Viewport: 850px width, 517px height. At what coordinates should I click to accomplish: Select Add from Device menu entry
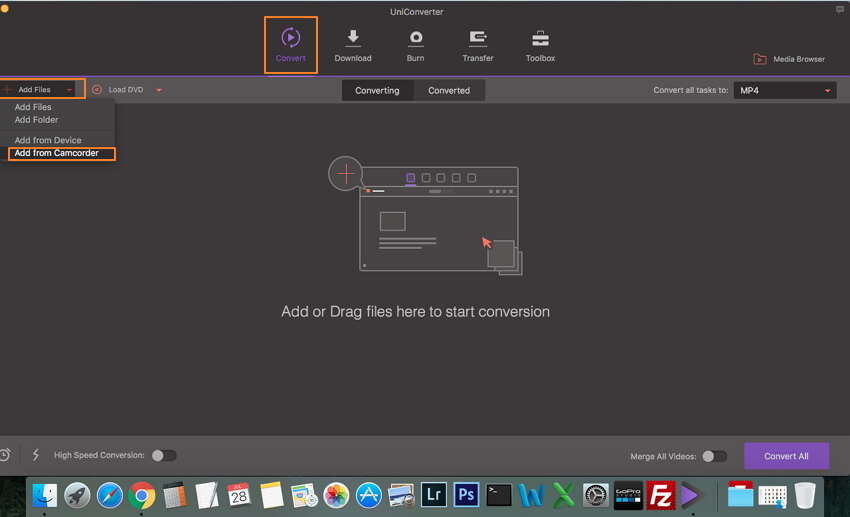coord(48,140)
